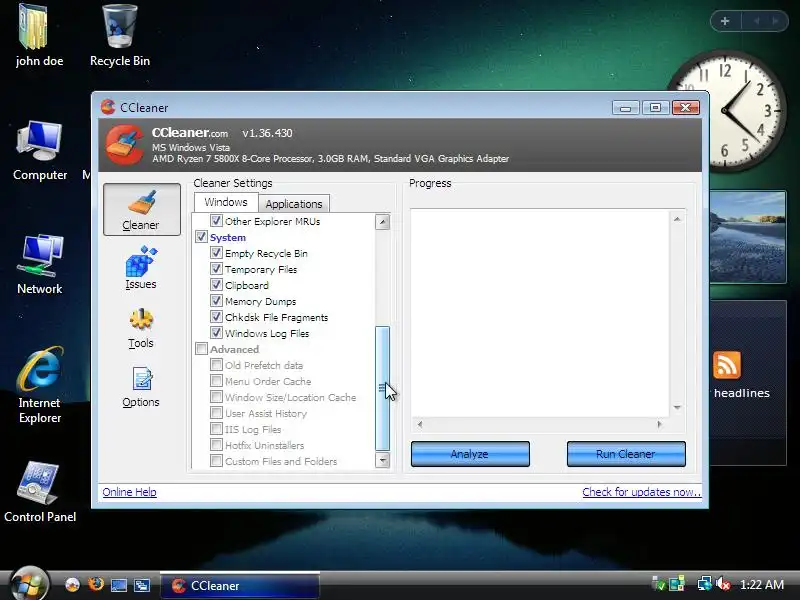Uncheck Memory Dumps
Screen dimensions: 800x600
[216, 301]
